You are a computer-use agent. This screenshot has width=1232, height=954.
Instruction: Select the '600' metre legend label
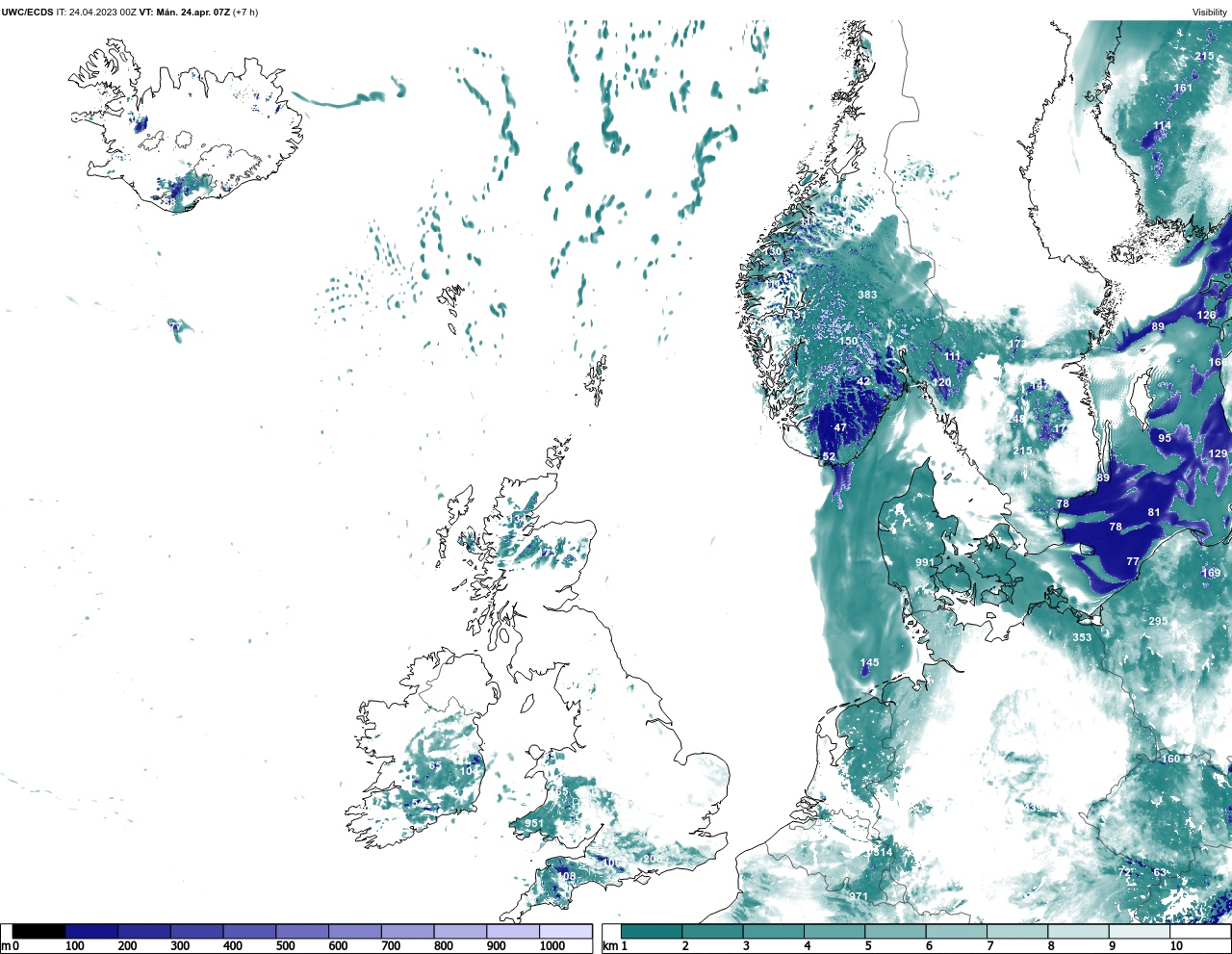pos(338,946)
